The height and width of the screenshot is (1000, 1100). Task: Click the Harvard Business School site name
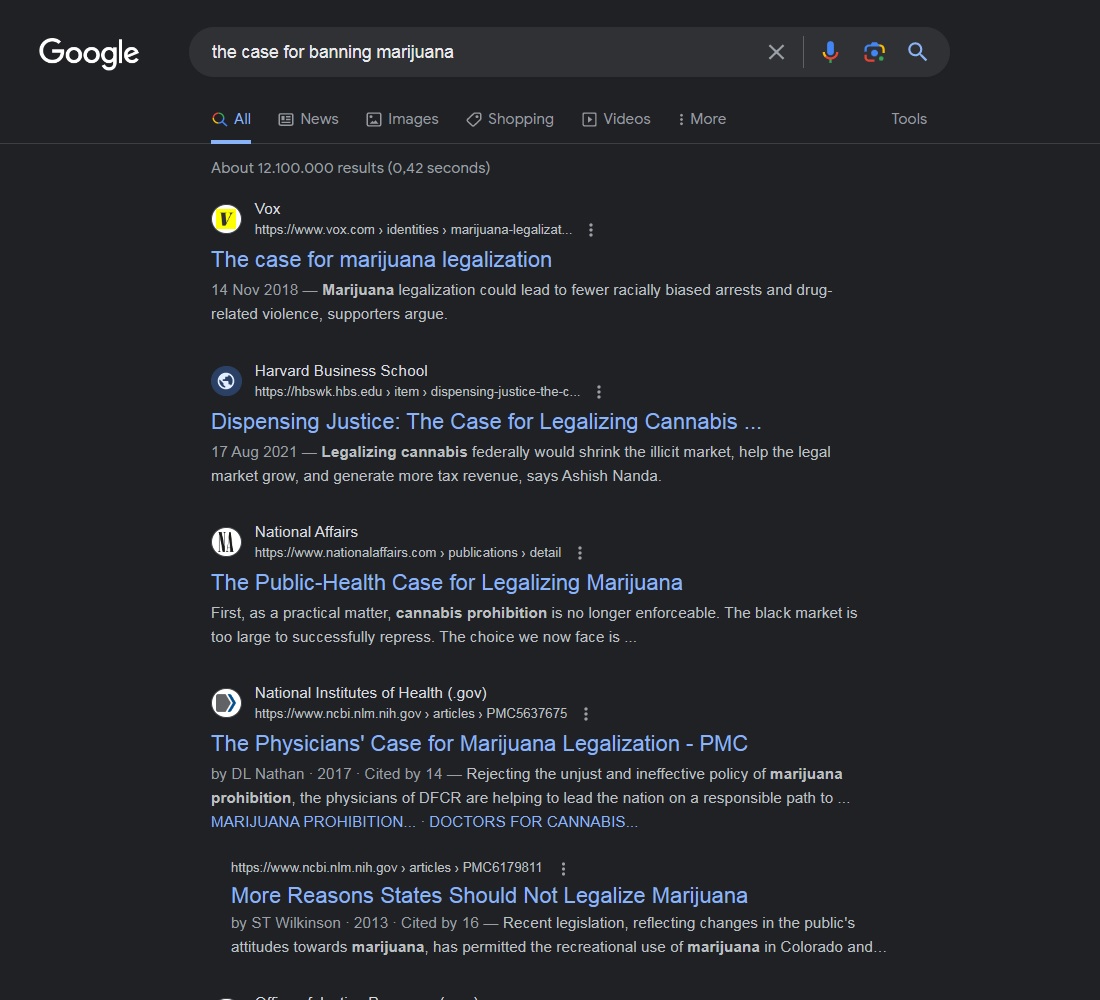click(341, 371)
